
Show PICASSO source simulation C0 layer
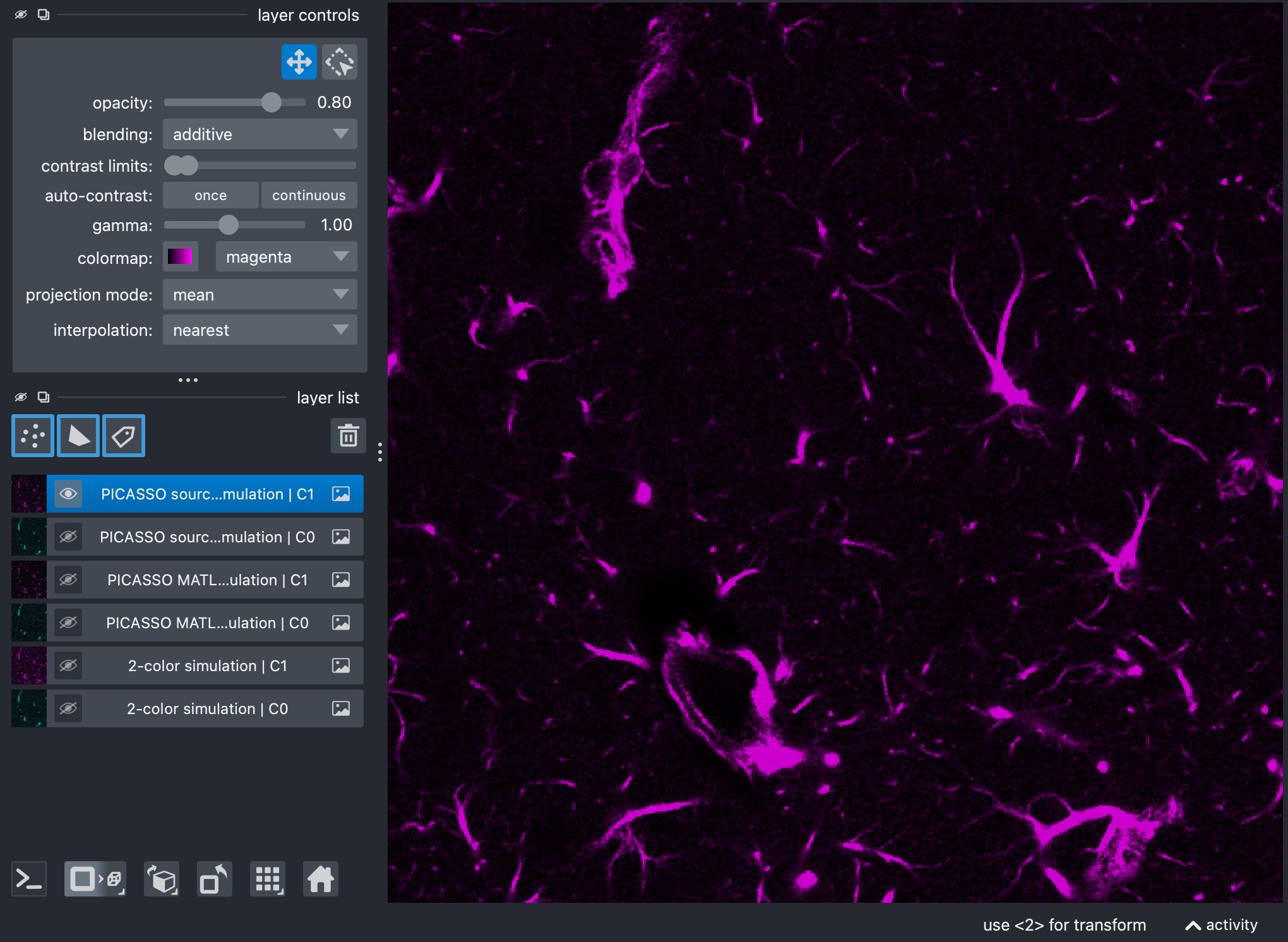68,537
